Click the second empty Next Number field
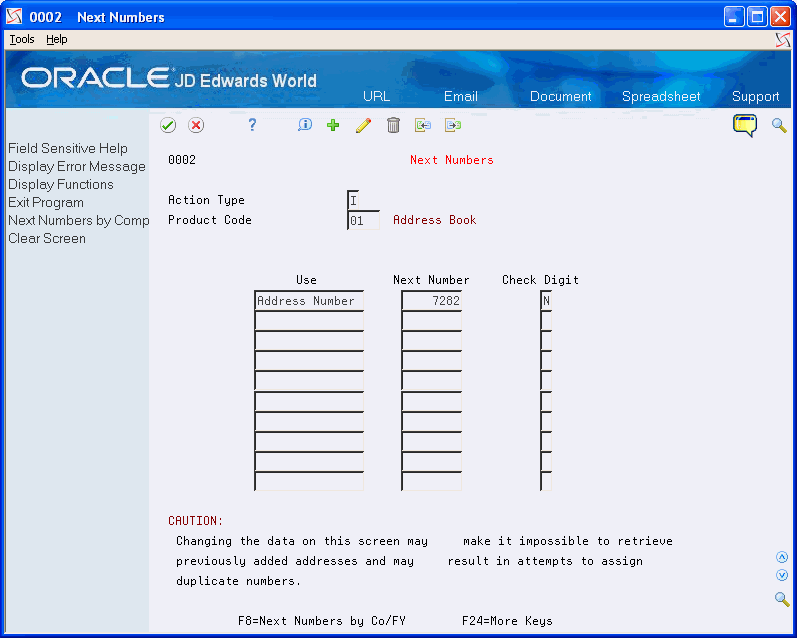This screenshot has width=797, height=638. (432, 341)
